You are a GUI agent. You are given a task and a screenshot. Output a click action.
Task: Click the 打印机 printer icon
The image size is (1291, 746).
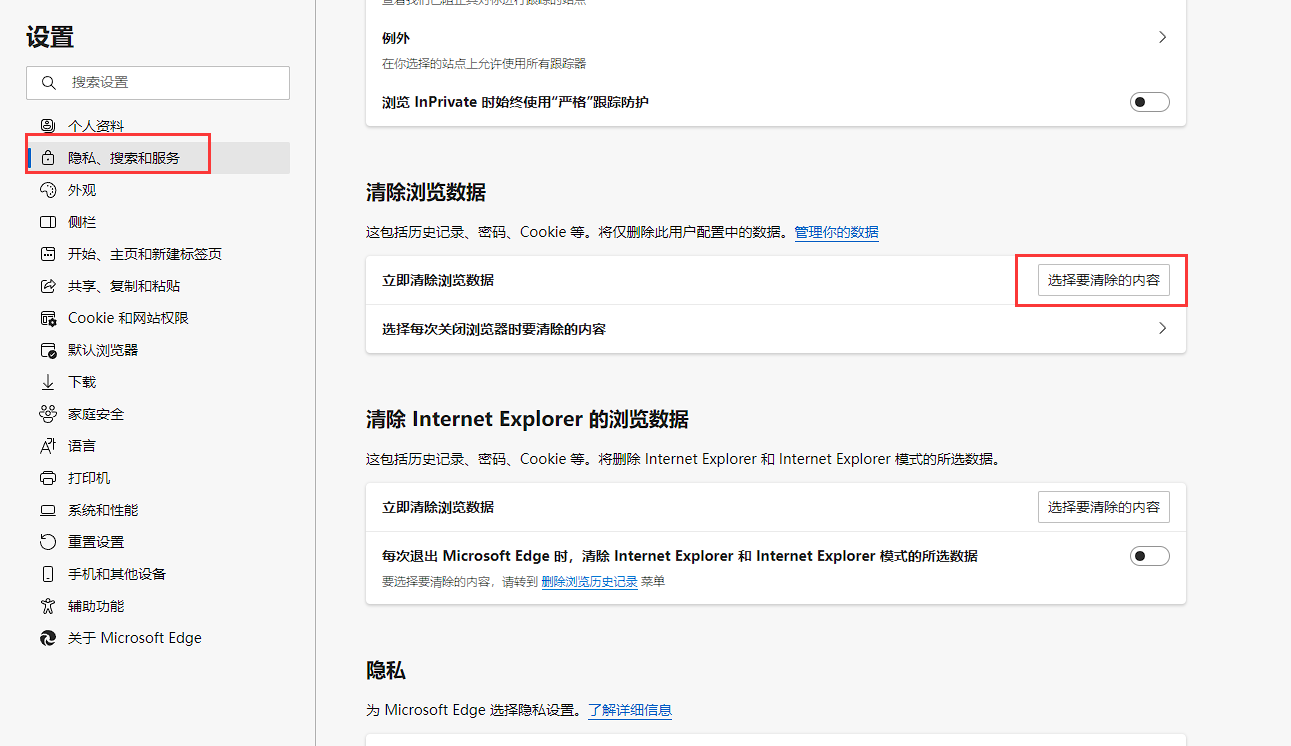coord(48,478)
